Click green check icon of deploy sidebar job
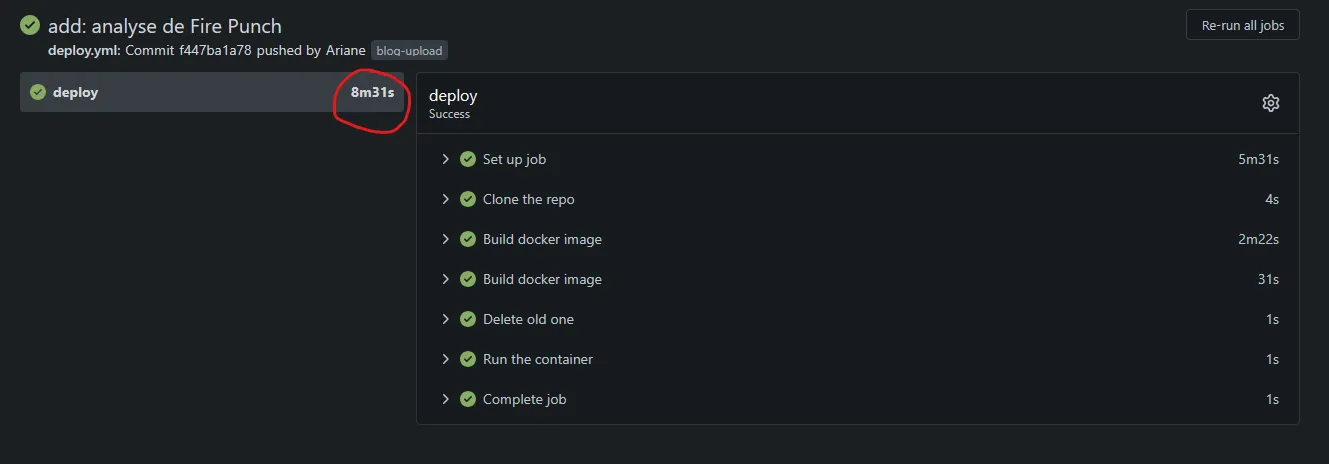Screen dimensions: 1329x464 tap(38, 92)
